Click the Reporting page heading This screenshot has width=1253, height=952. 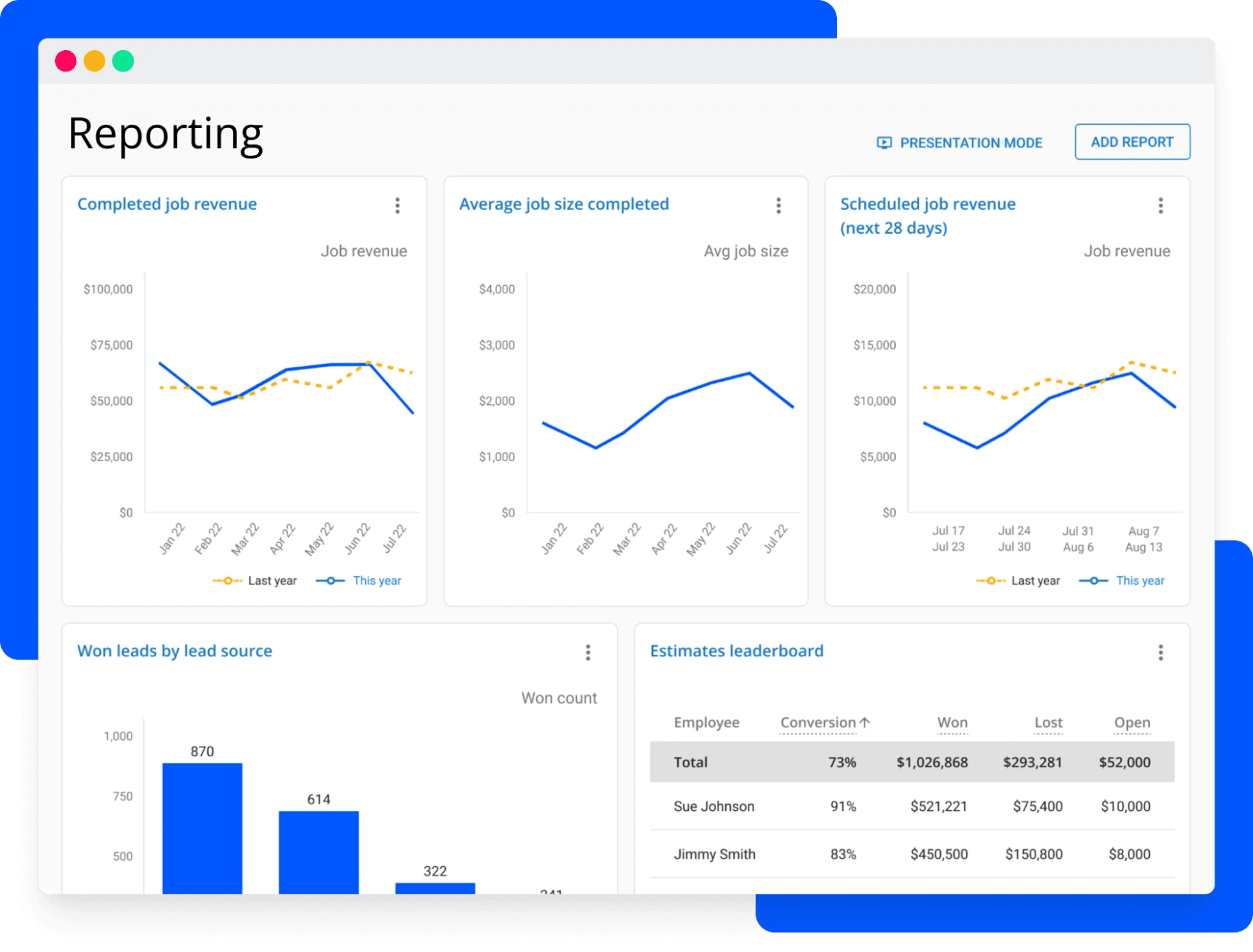pyautogui.click(x=165, y=134)
